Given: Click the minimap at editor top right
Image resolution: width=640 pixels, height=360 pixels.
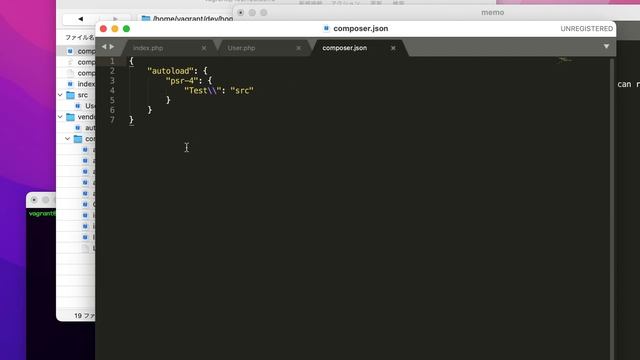Looking at the screenshot, I should (565, 60).
